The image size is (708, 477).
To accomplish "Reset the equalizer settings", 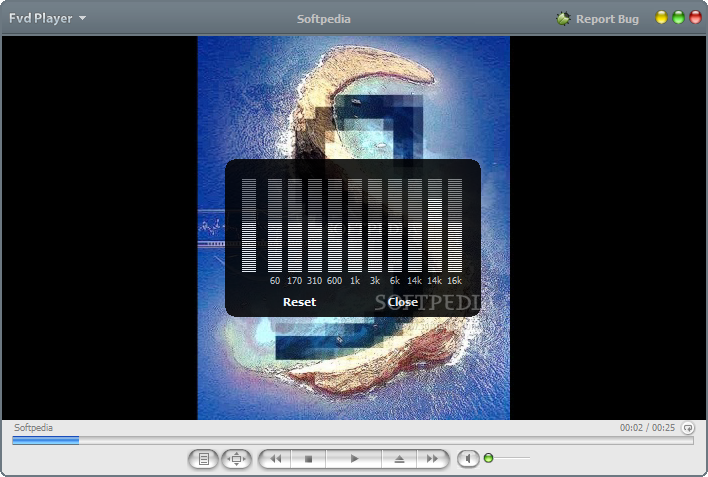I will tap(299, 302).
